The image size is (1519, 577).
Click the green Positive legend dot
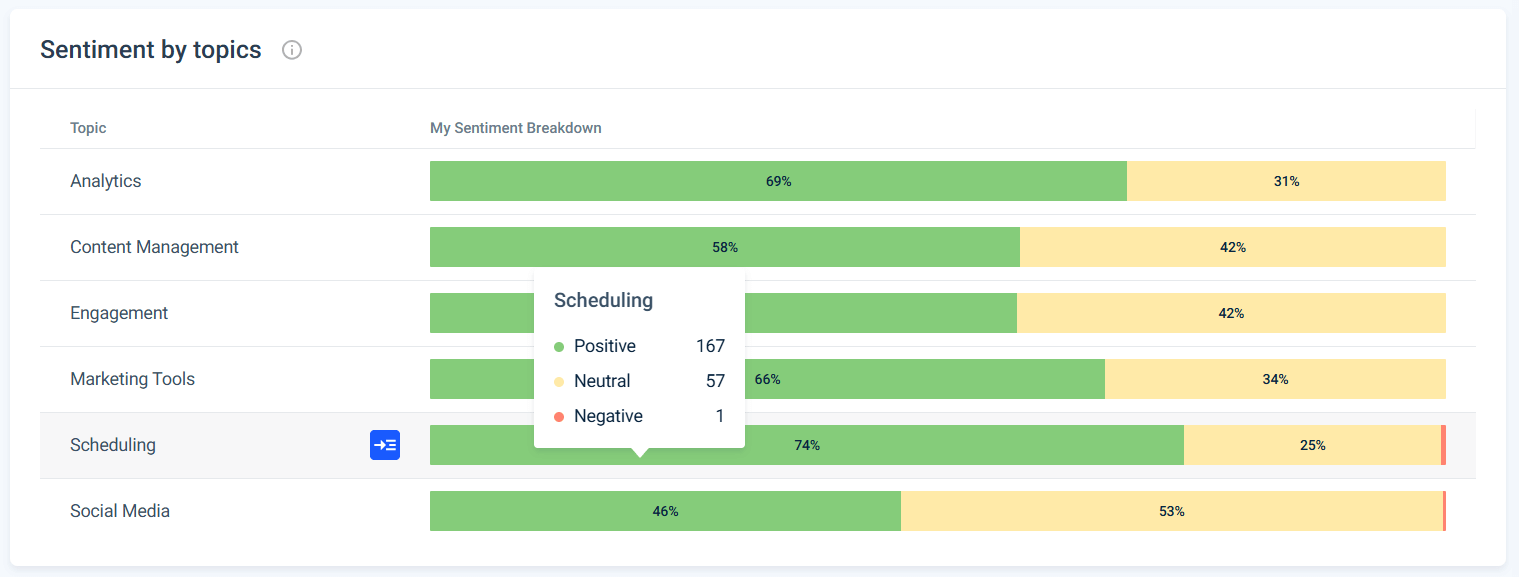pos(560,346)
